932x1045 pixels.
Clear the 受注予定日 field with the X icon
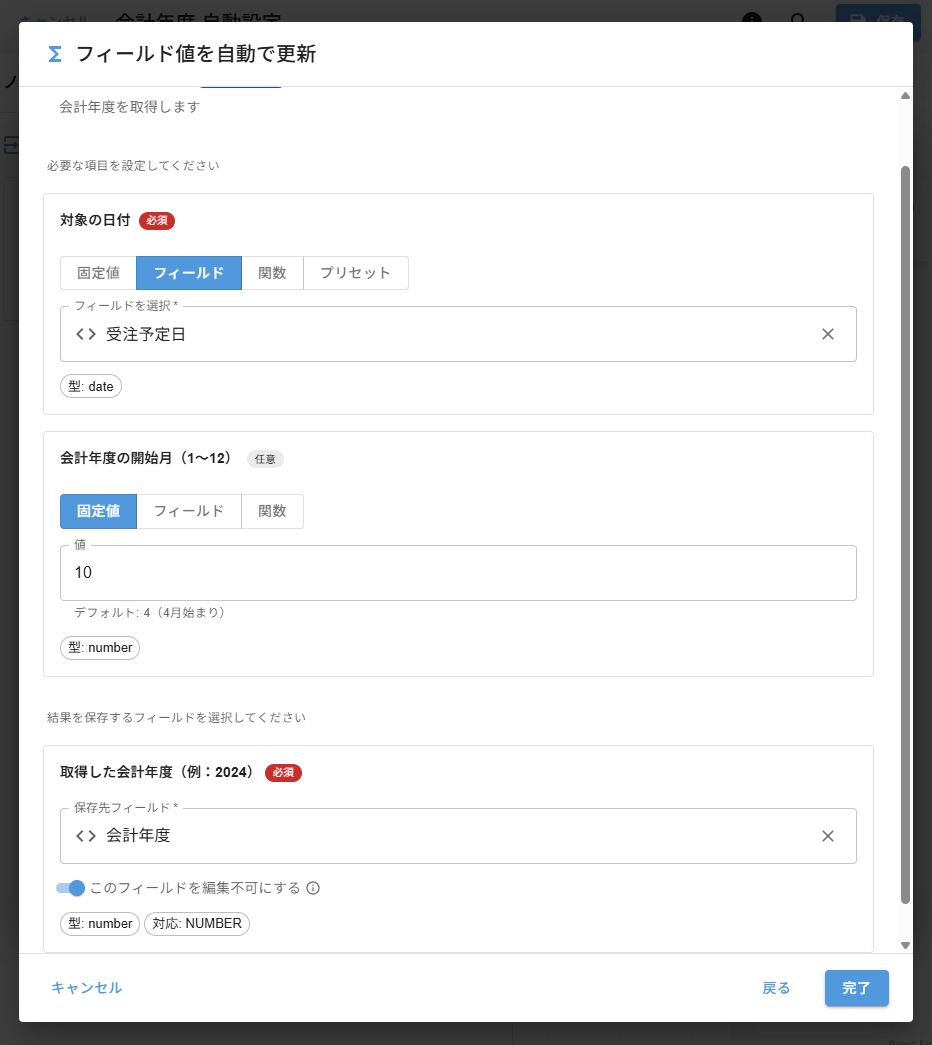828,334
